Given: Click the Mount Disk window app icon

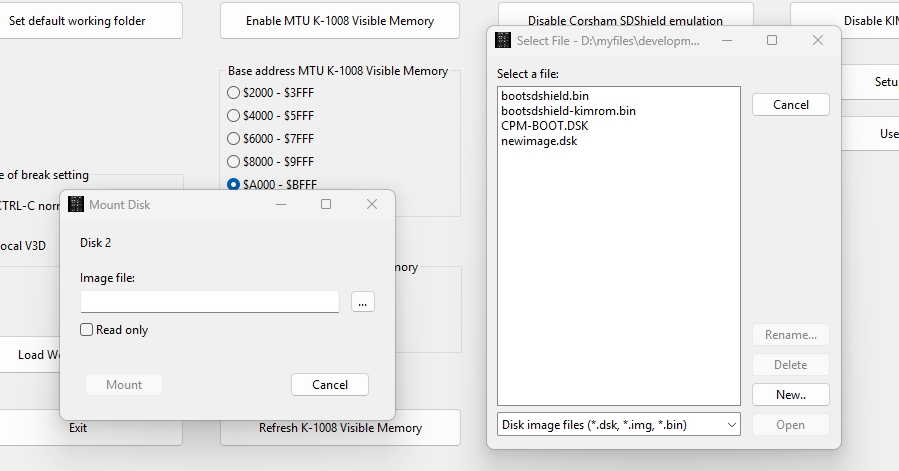Looking at the screenshot, I should click(76, 205).
